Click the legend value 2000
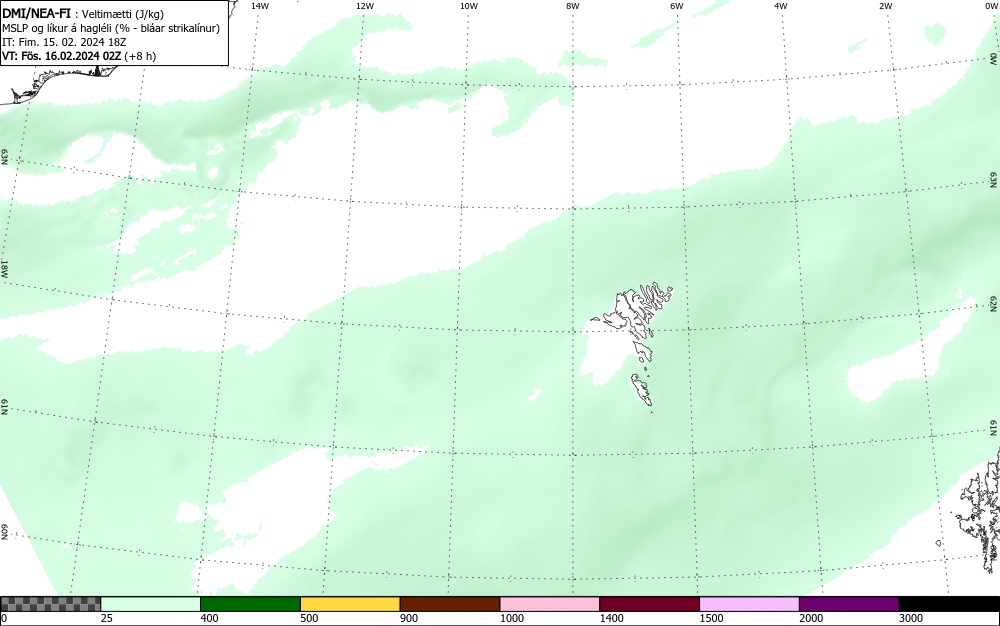Screen dimensions: 1000x626 [x=811, y=618]
